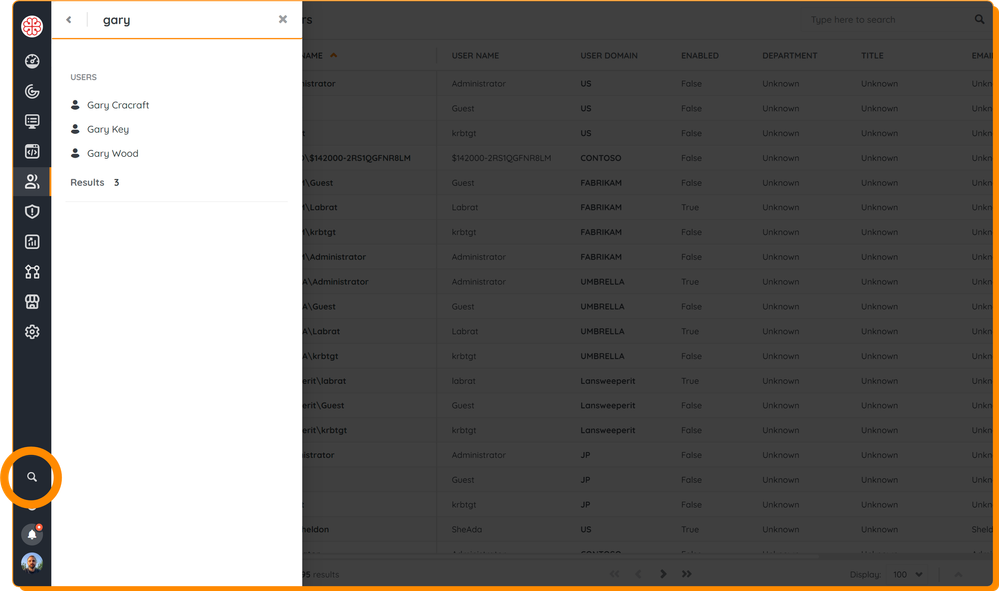Open the Scanning spiral icon in sidebar
The image size is (999, 591).
tap(32, 92)
